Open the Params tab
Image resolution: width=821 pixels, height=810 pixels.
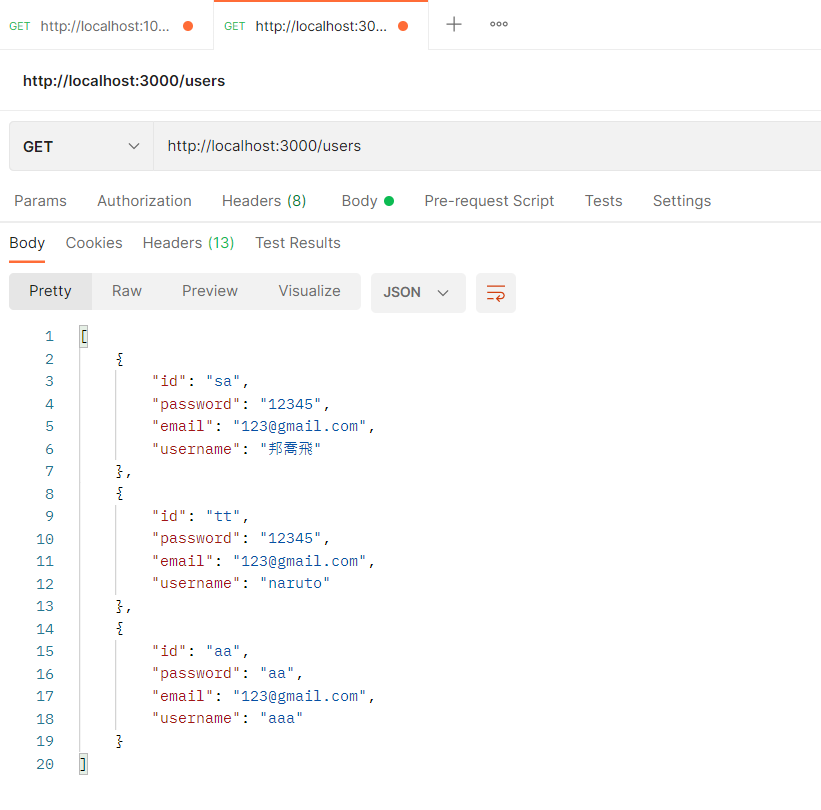40,201
